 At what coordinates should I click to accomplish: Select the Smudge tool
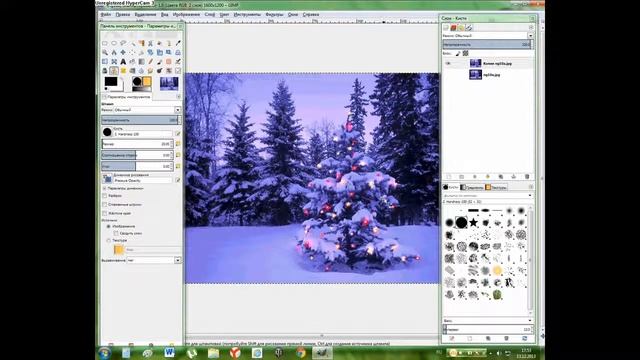coord(150,71)
